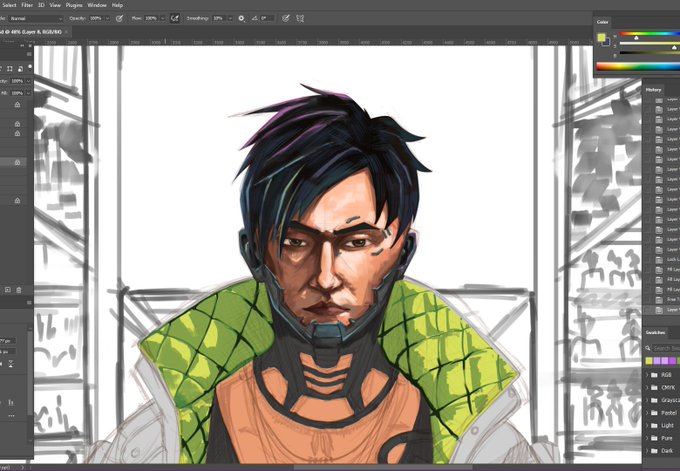Expand the RGB swatch group
Screen dimensions: 680x471
pos(647,375)
